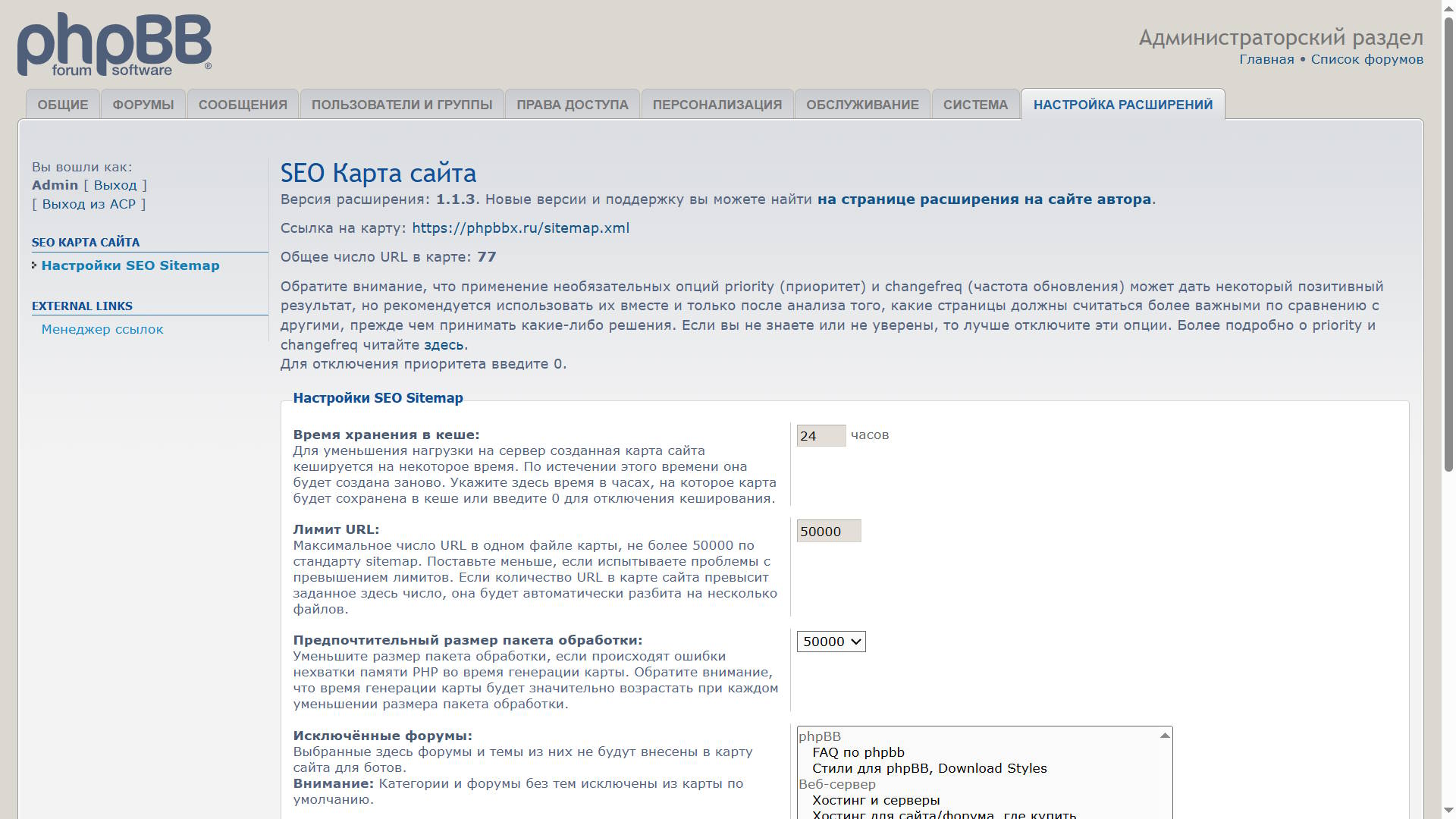This screenshot has height=819, width=1456.
Task: Select the НАСТРОЙКА РАСШИРЕНИЙ tab
Action: click(x=1123, y=105)
